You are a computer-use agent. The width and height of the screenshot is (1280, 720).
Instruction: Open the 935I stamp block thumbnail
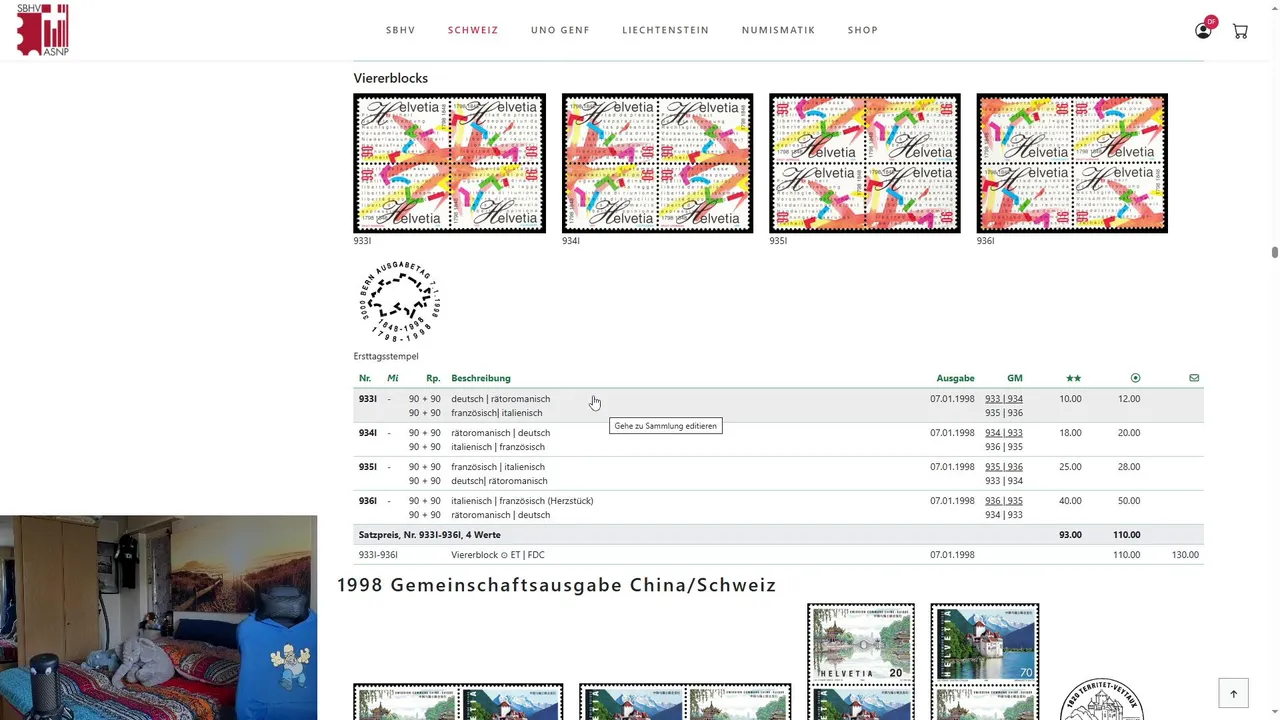[865, 163]
